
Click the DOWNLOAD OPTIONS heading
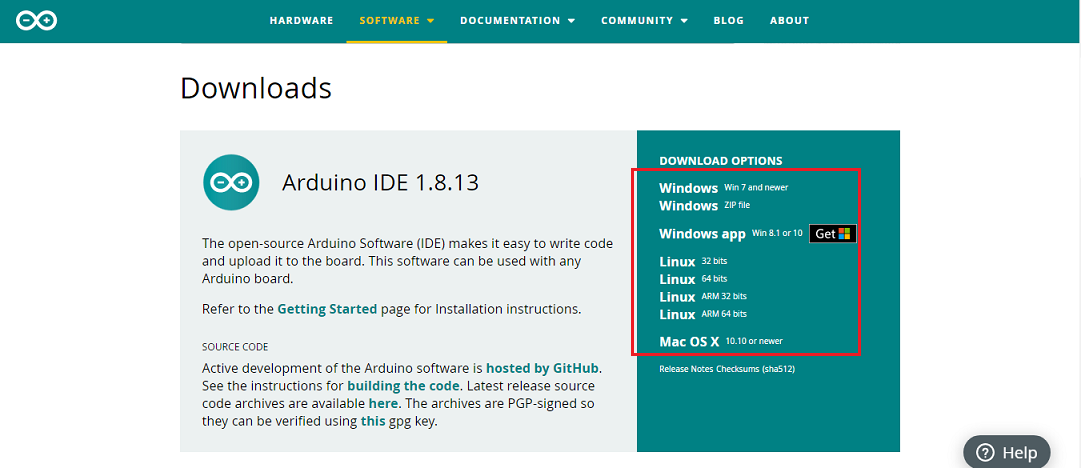(x=720, y=161)
